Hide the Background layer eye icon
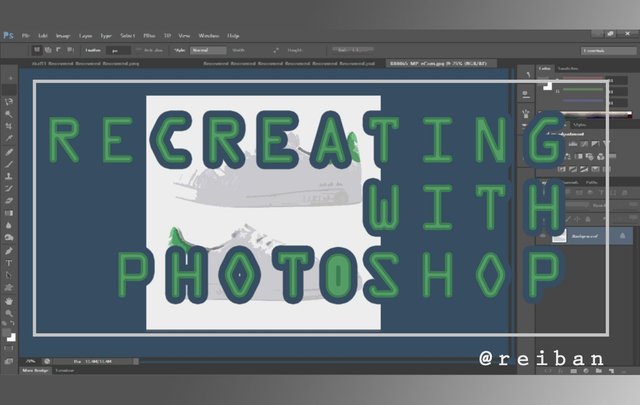Image resolution: width=640 pixels, height=405 pixels. tap(543, 236)
